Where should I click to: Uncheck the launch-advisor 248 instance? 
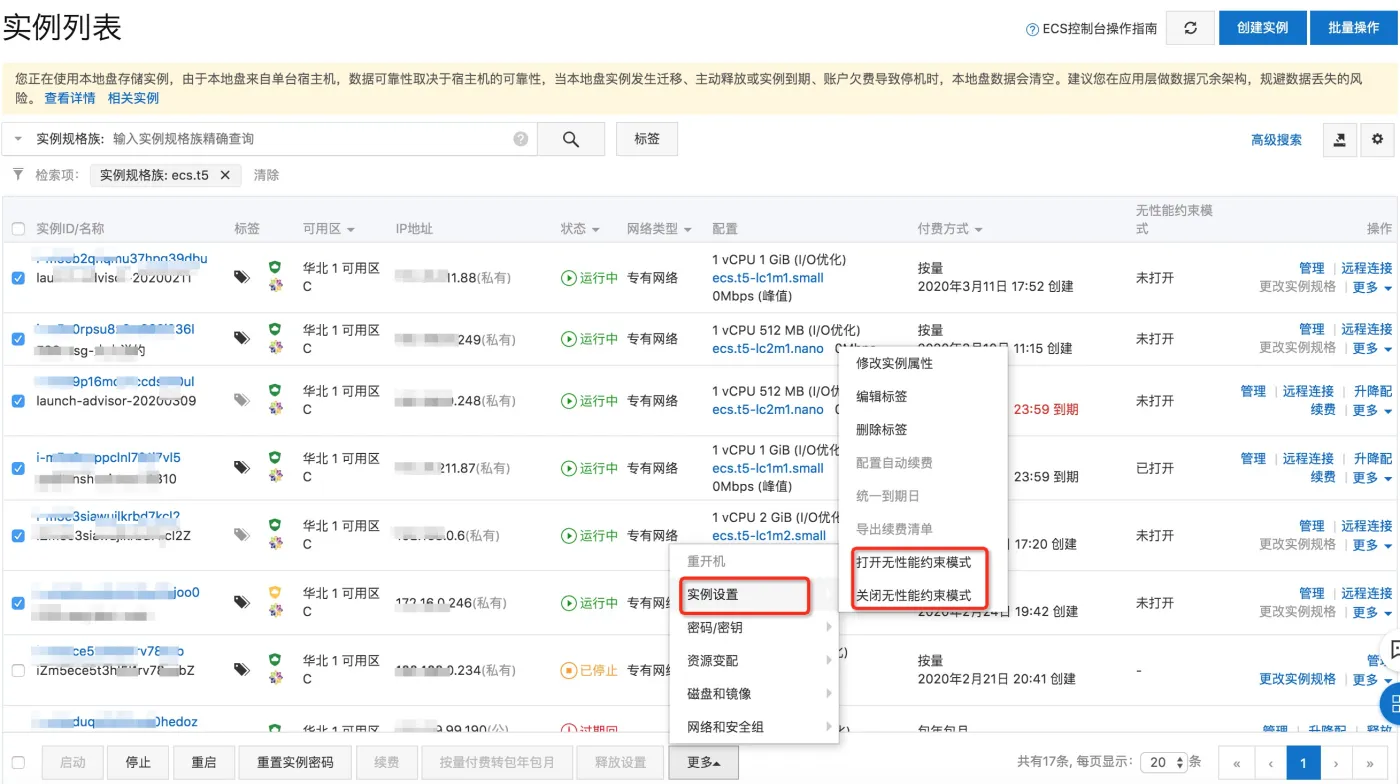pyautogui.click(x=18, y=400)
